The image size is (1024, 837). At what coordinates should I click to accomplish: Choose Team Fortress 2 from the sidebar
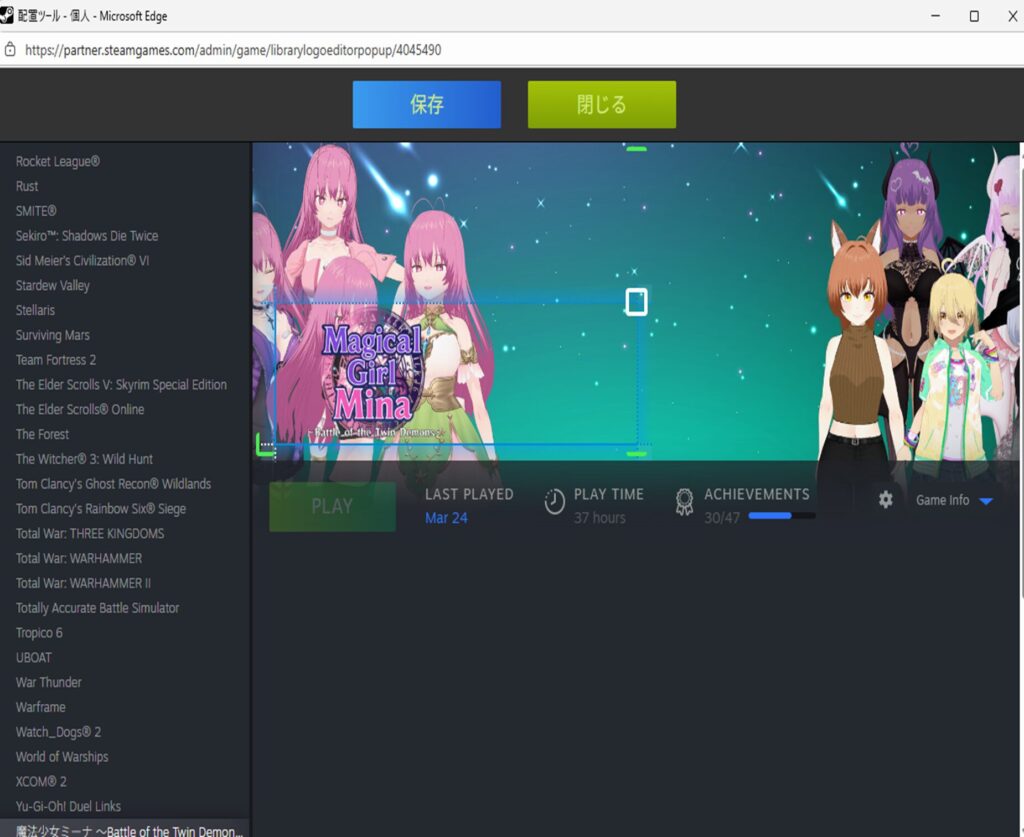(56, 360)
